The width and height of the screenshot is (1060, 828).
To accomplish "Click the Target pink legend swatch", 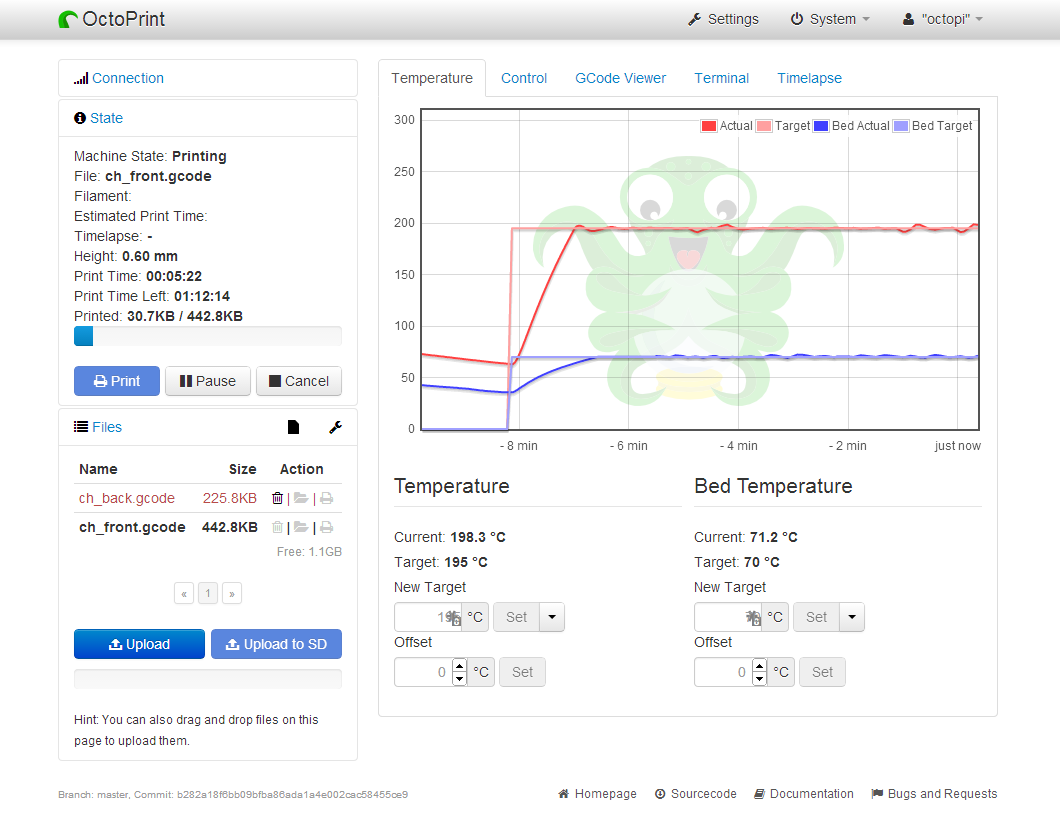I will tap(764, 126).
